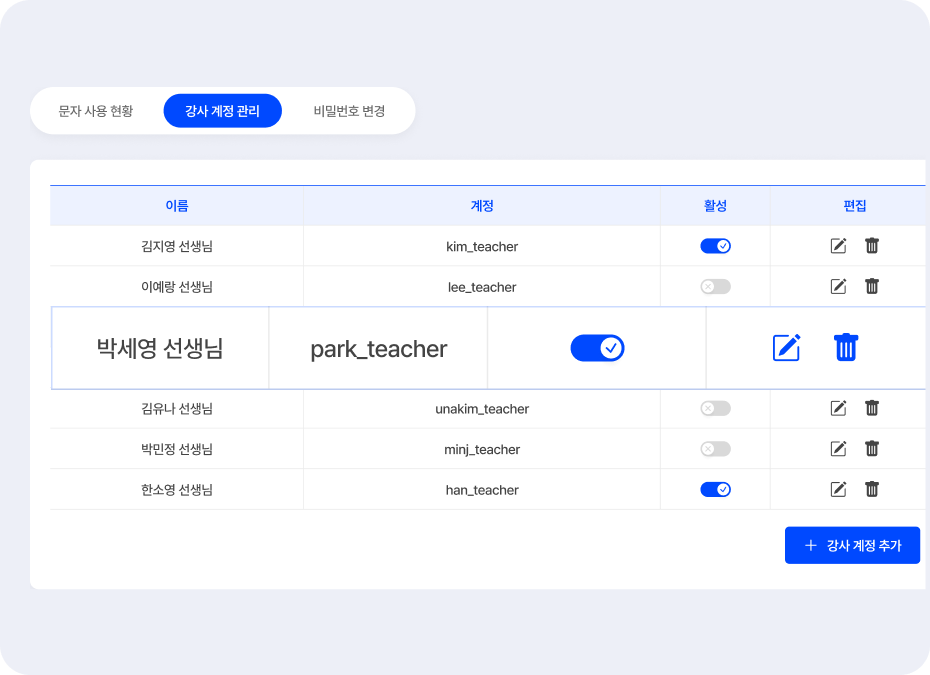Click the 박세영 선생님 name cell
930x675 pixels.
(x=160, y=348)
